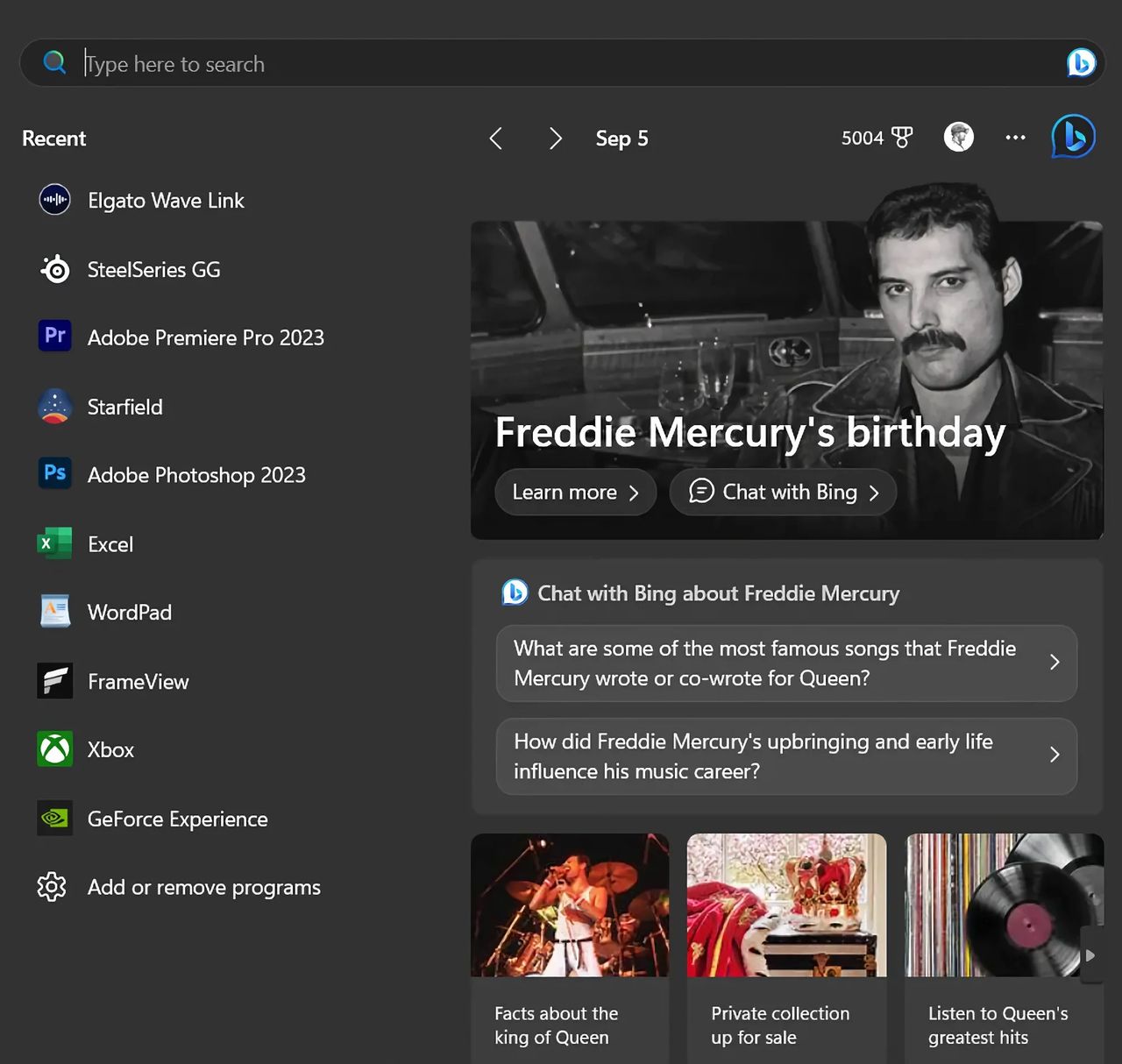
Task: Expand question about Freddie Mercury's upbringing
Action: [785, 756]
